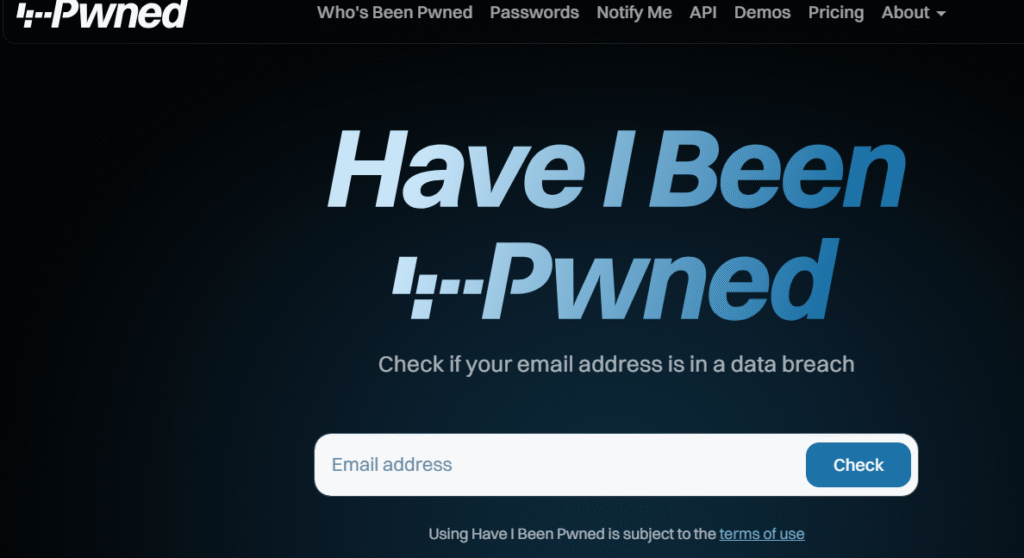Click the "Using Have I Been Pwned" notice text
This screenshot has width=1024, height=558.
pyautogui.click(x=572, y=534)
